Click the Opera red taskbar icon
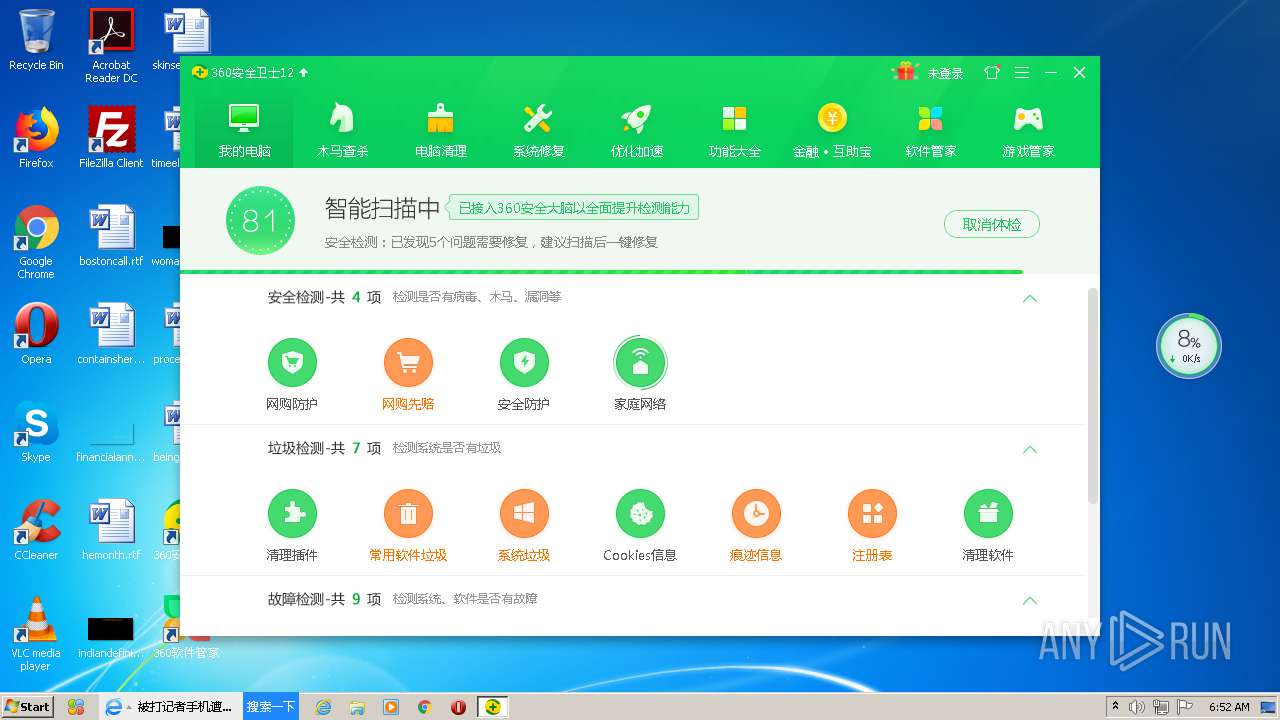 pyautogui.click(x=458, y=707)
